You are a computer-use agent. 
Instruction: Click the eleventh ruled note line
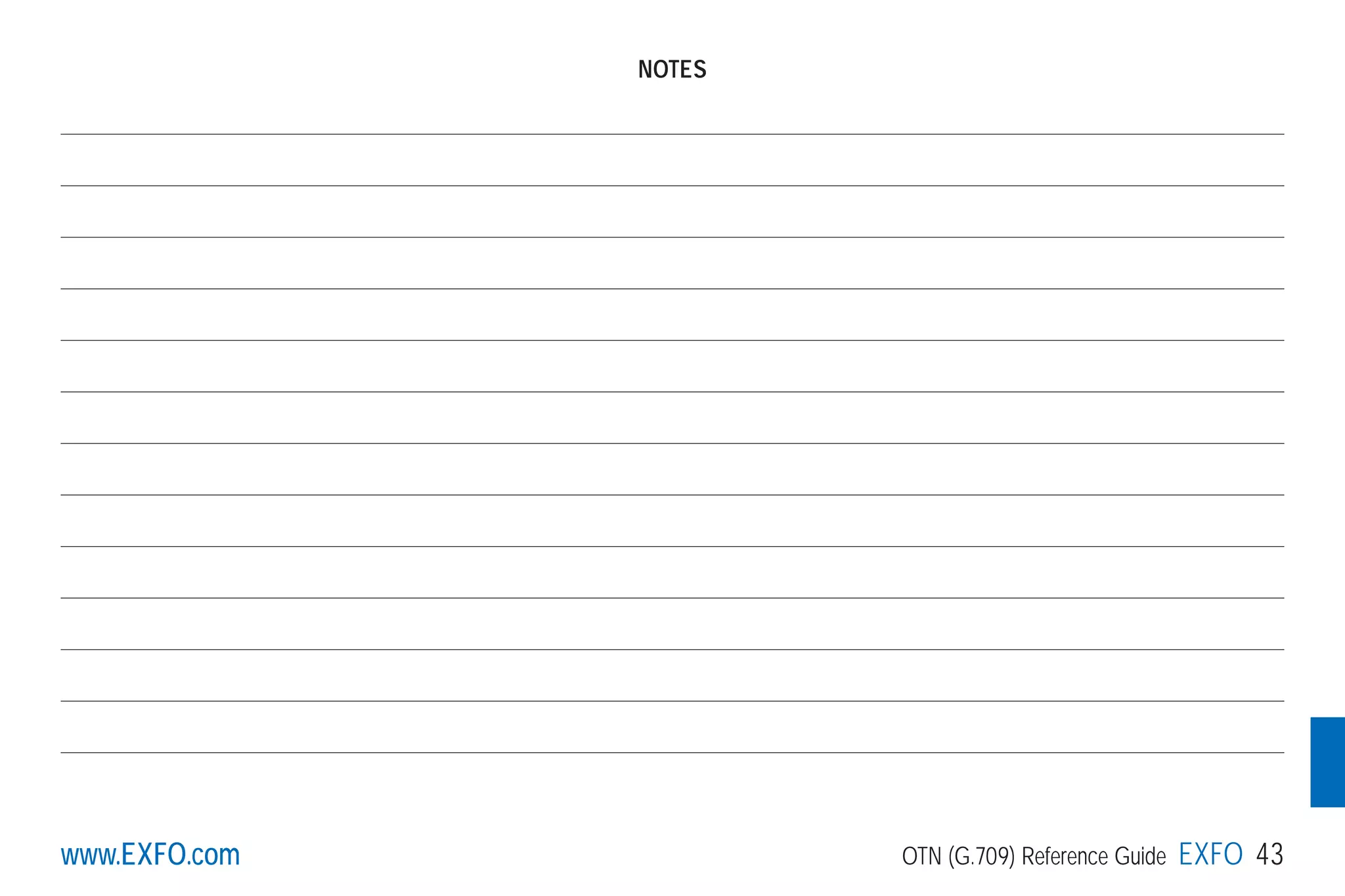tap(672, 649)
